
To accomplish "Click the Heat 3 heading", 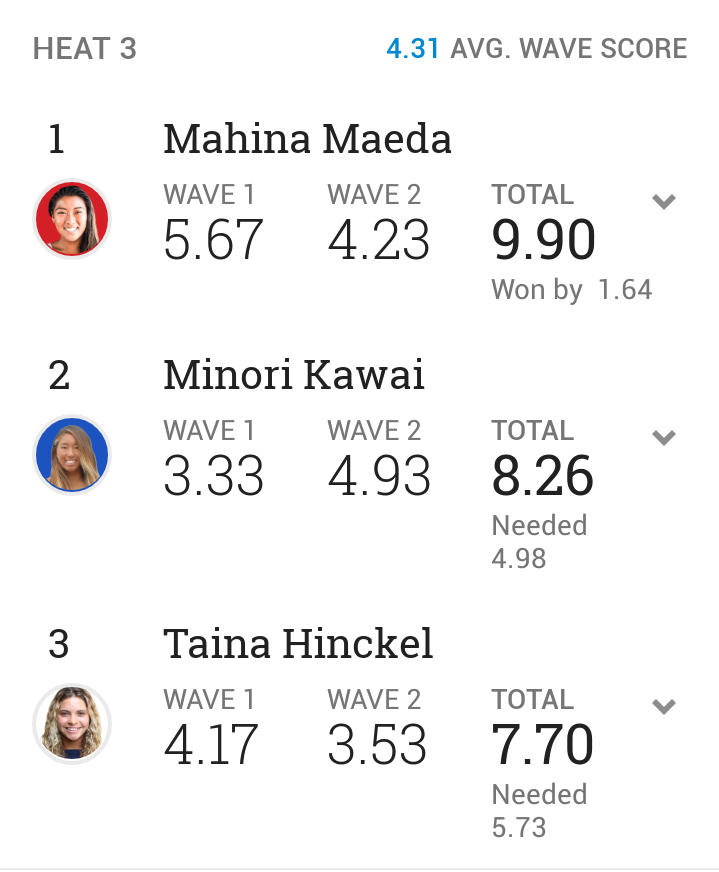I will tap(85, 49).
